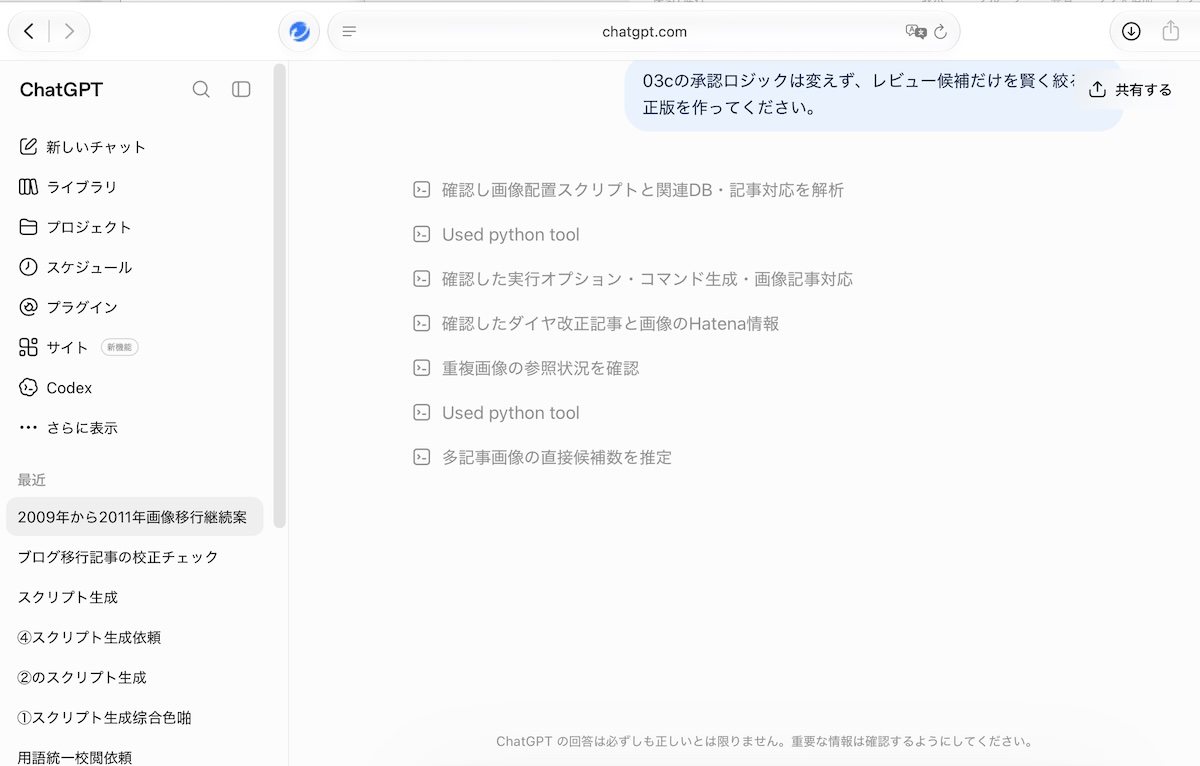Click the library books icon
The image size is (1200, 766).
[28, 187]
